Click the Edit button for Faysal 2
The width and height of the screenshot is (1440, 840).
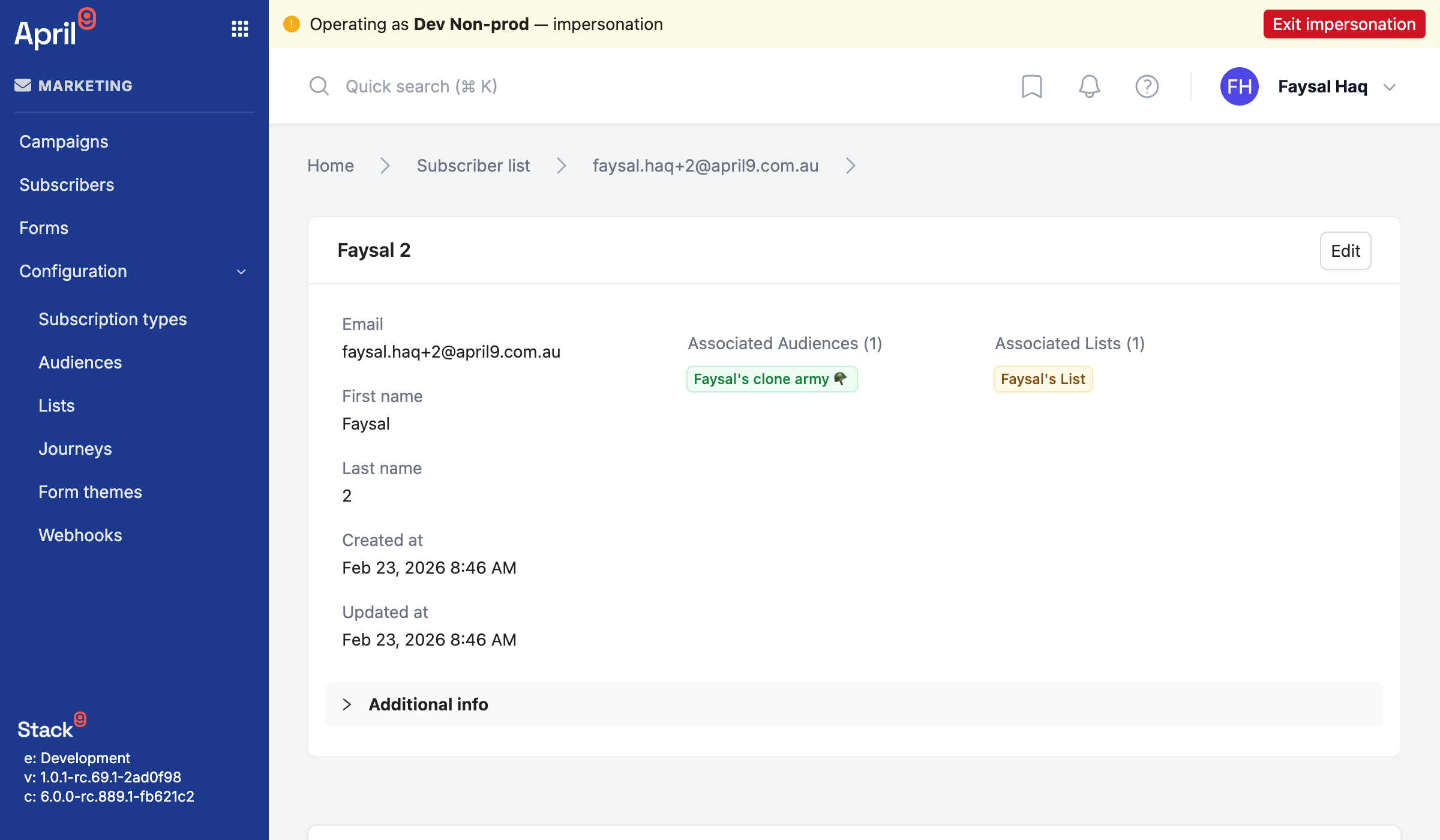(x=1345, y=251)
